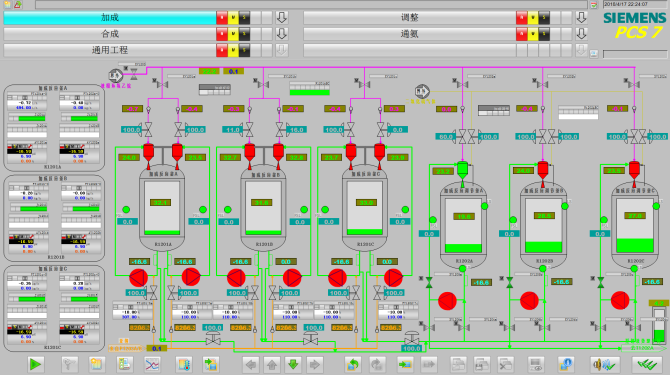Expand the 加成 area hierarchy arrow
This screenshot has width=670, height=375.
point(282,18)
